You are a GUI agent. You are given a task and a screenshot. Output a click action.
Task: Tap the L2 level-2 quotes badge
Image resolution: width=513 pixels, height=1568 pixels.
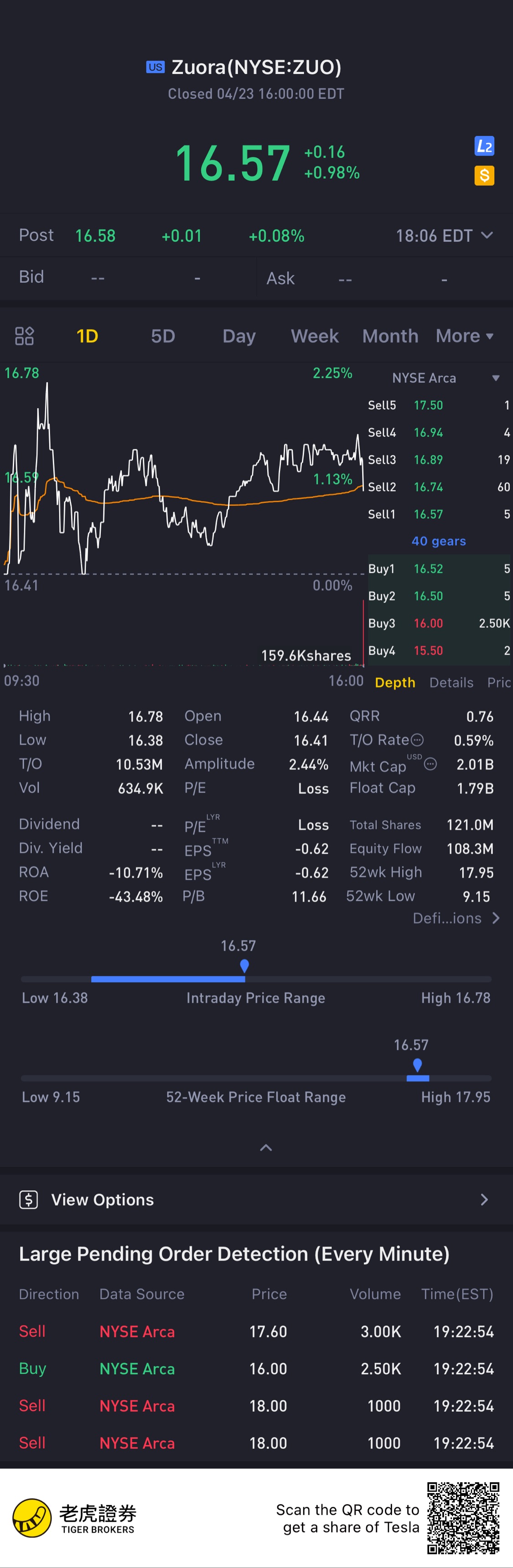tap(484, 146)
